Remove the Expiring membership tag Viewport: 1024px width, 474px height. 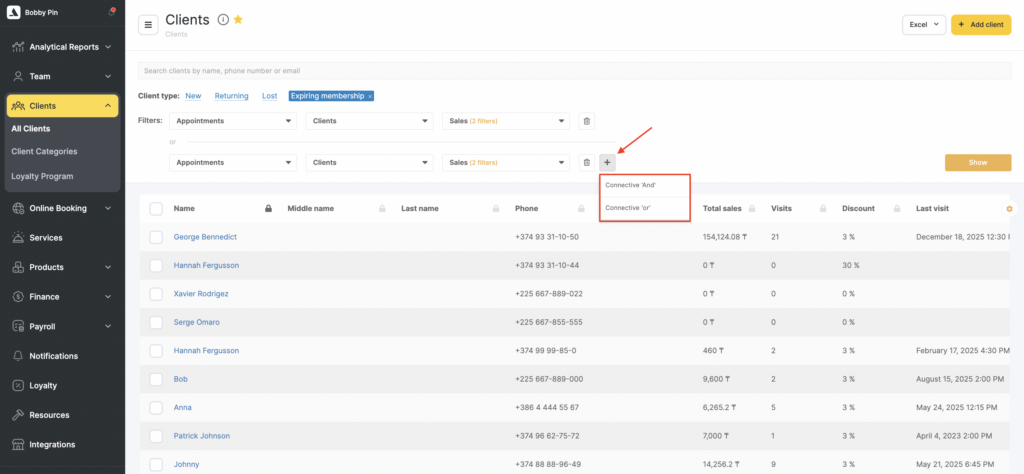[x=370, y=96]
